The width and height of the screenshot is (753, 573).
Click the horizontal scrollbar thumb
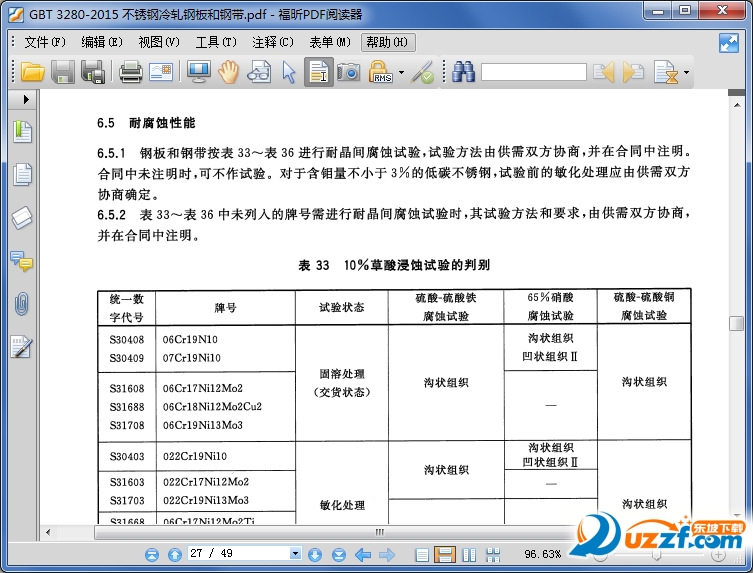[379, 532]
